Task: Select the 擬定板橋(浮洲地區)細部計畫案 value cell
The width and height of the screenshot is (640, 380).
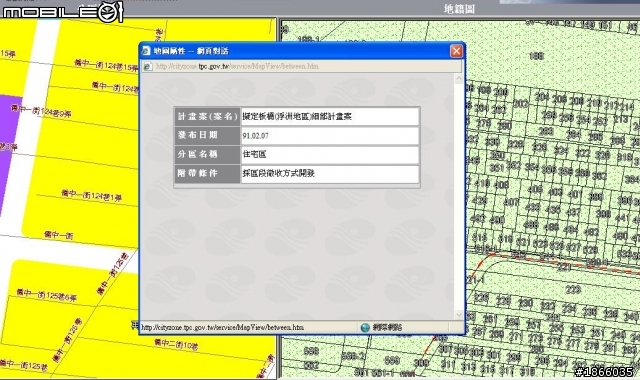Action: click(x=330, y=116)
